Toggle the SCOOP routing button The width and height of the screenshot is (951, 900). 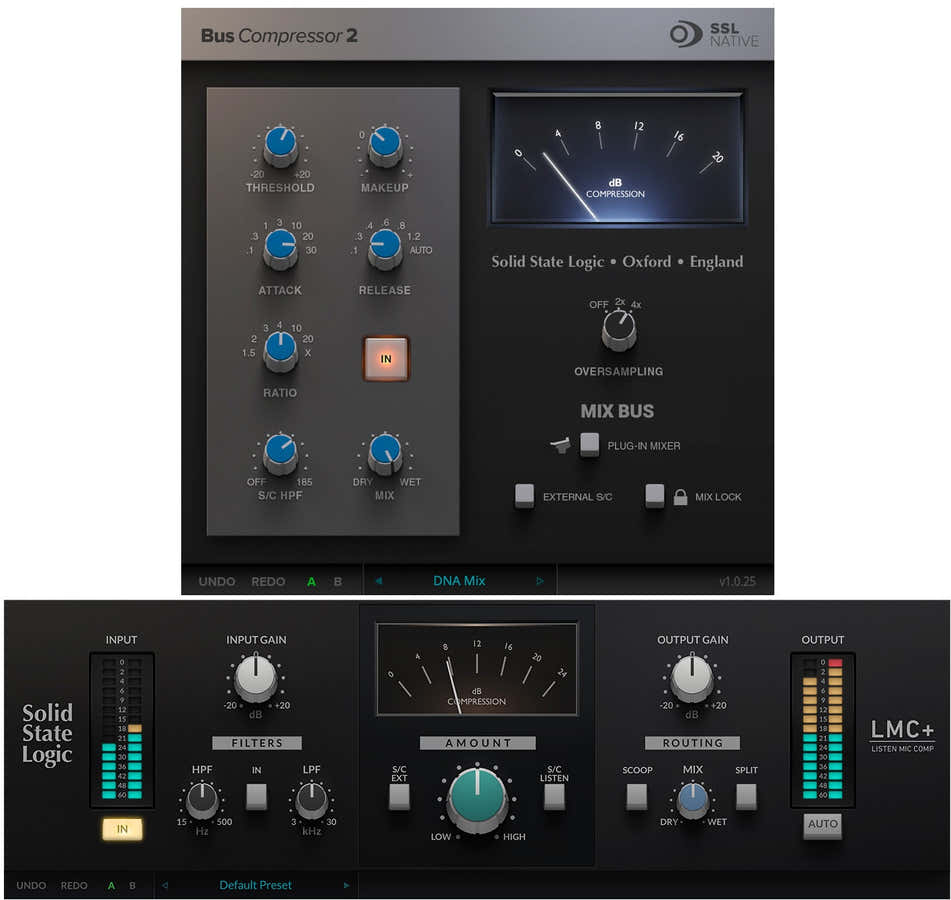[x=637, y=797]
